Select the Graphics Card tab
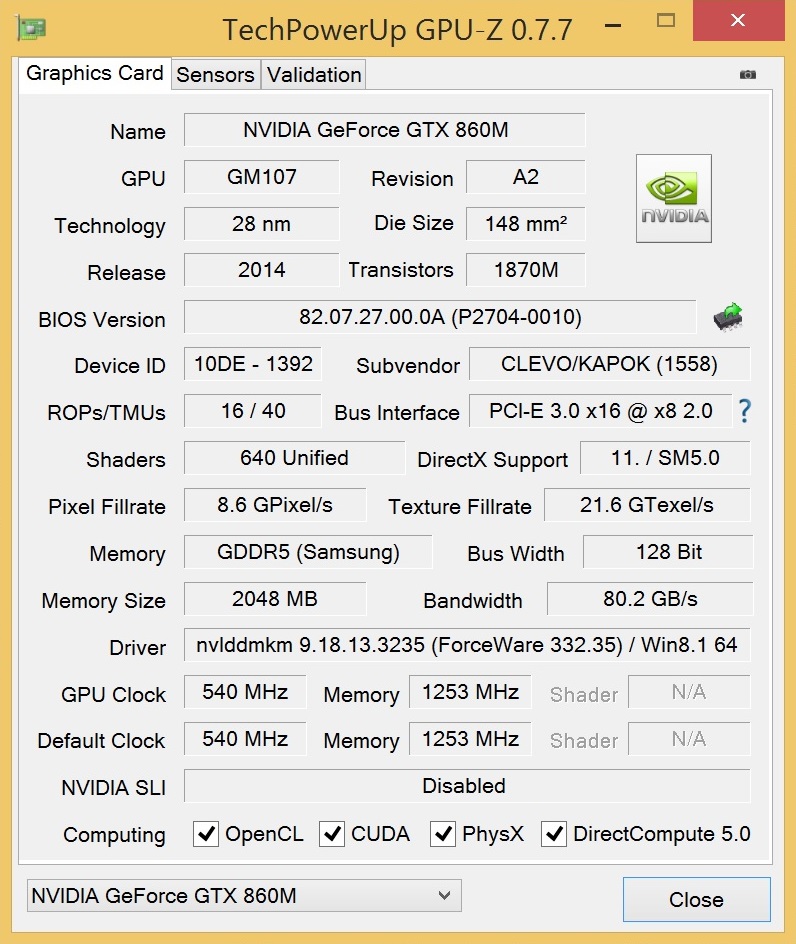Image resolution: width=796 pixels, height=944 pixels. click(95, 73)
